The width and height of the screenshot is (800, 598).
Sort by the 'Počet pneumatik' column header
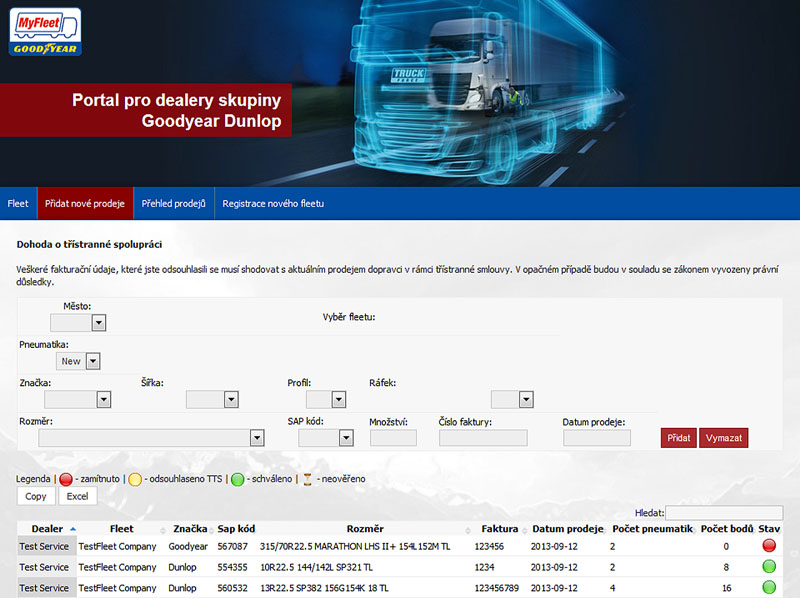click(x=653, y=529)
